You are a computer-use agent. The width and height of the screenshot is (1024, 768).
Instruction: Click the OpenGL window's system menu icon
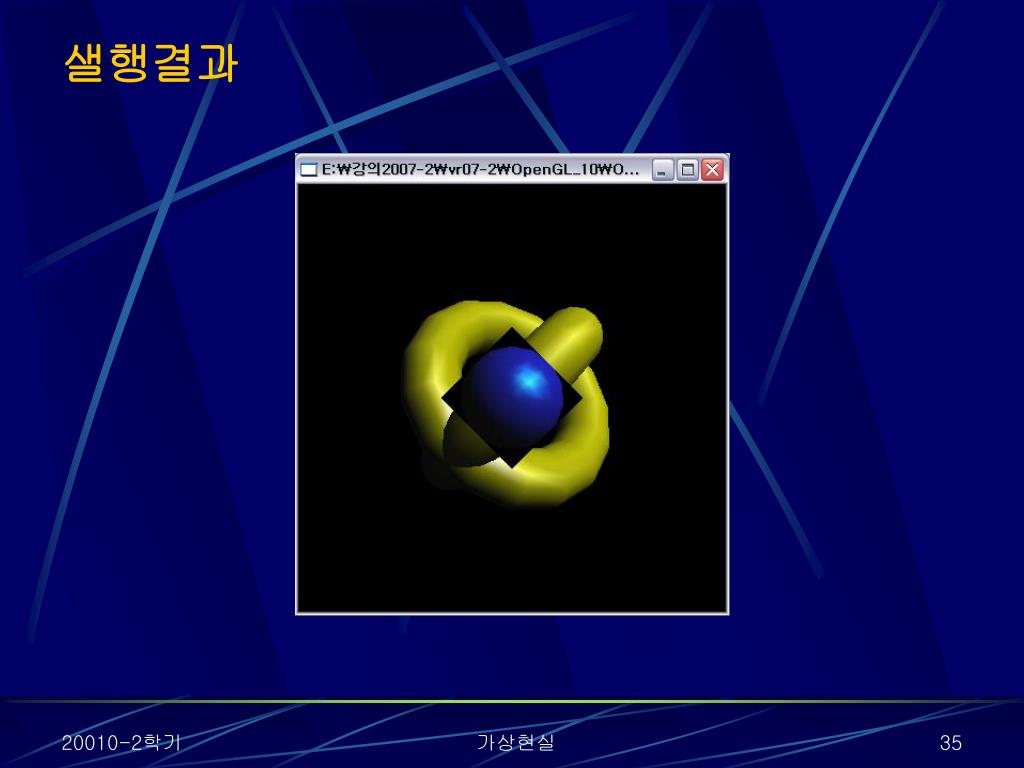coord(308,170)
